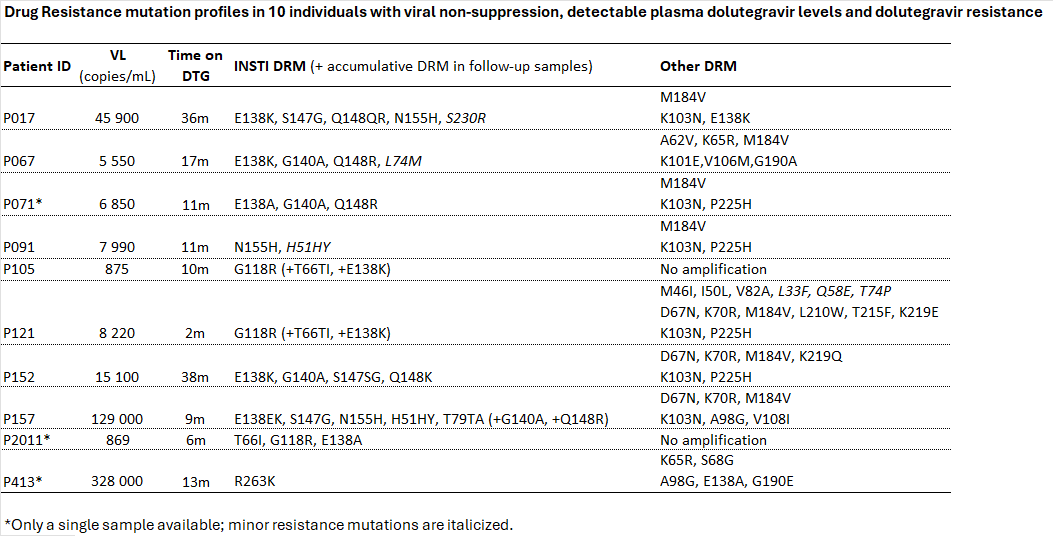Click the table title about Drug Resistance profiles
1053x536 pixels.
523,12
